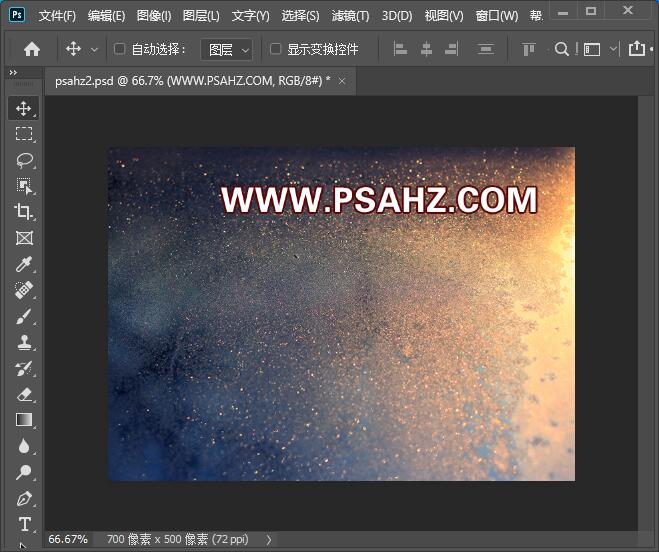Image resolution: width=659 pixels, height=552 pixels.
Task: Click the align right edges icon
Action: click(x=452, y=49)
